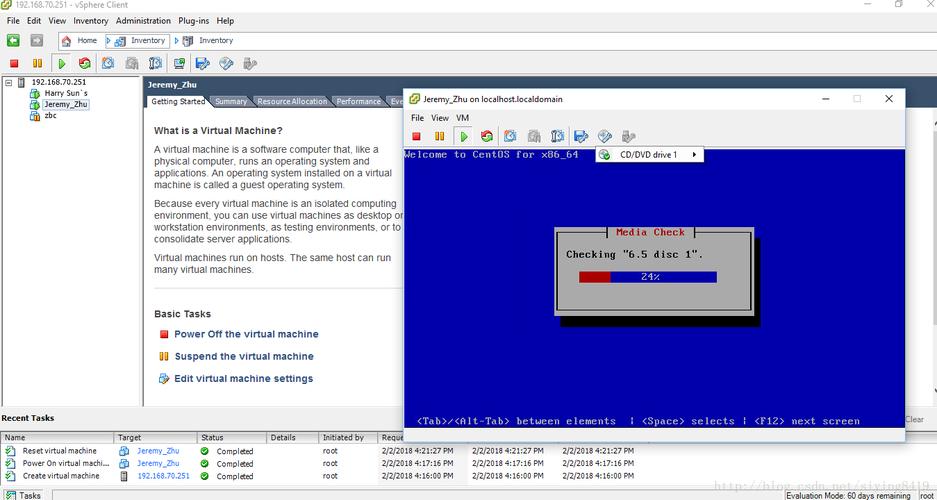Click Reset icon in main toolbar
Screen dimensions: 937x500
click(84, 63)
